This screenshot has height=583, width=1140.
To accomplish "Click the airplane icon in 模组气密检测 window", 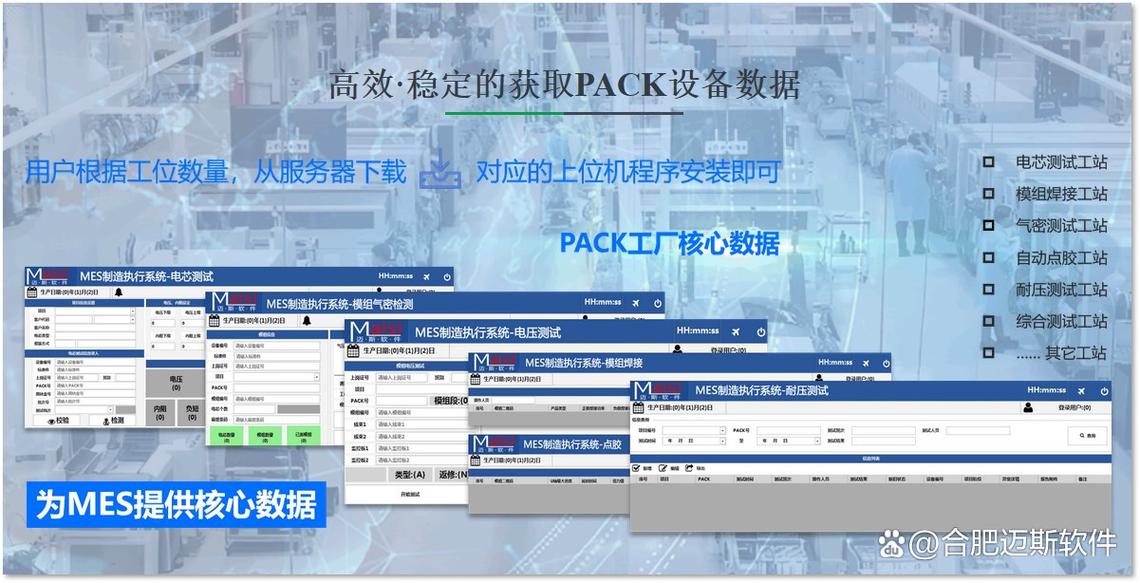I will click(636, 303).
